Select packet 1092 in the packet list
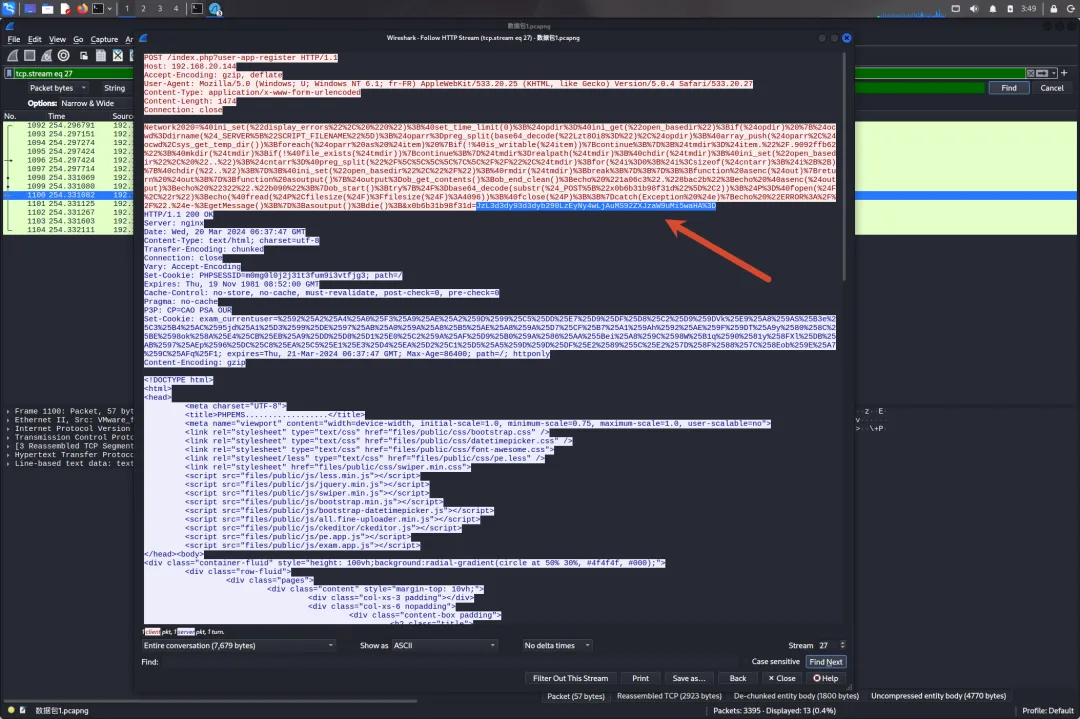The height and width of the screenshot is (719, 1080). point(69,125)
